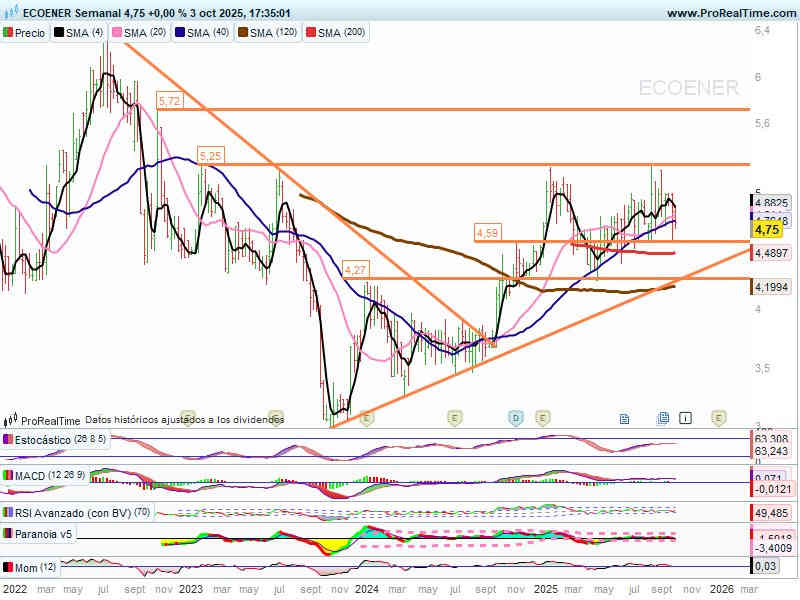Click the single document news icon

624,417
